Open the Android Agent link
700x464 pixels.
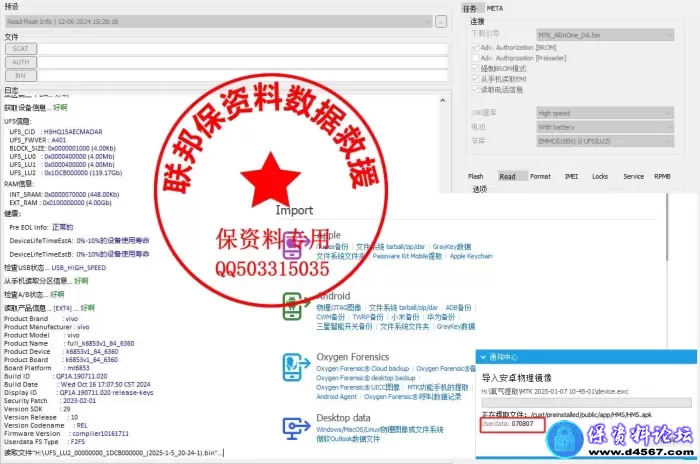[337, 397]
